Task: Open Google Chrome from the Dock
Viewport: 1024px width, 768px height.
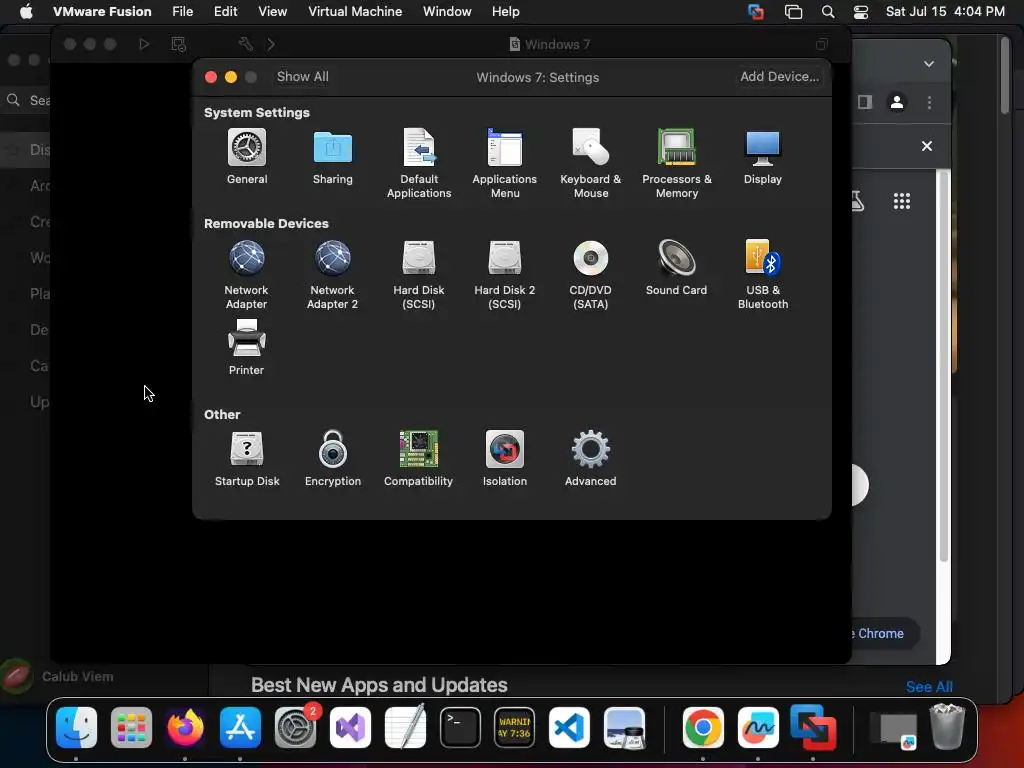Action: [703, 727]
